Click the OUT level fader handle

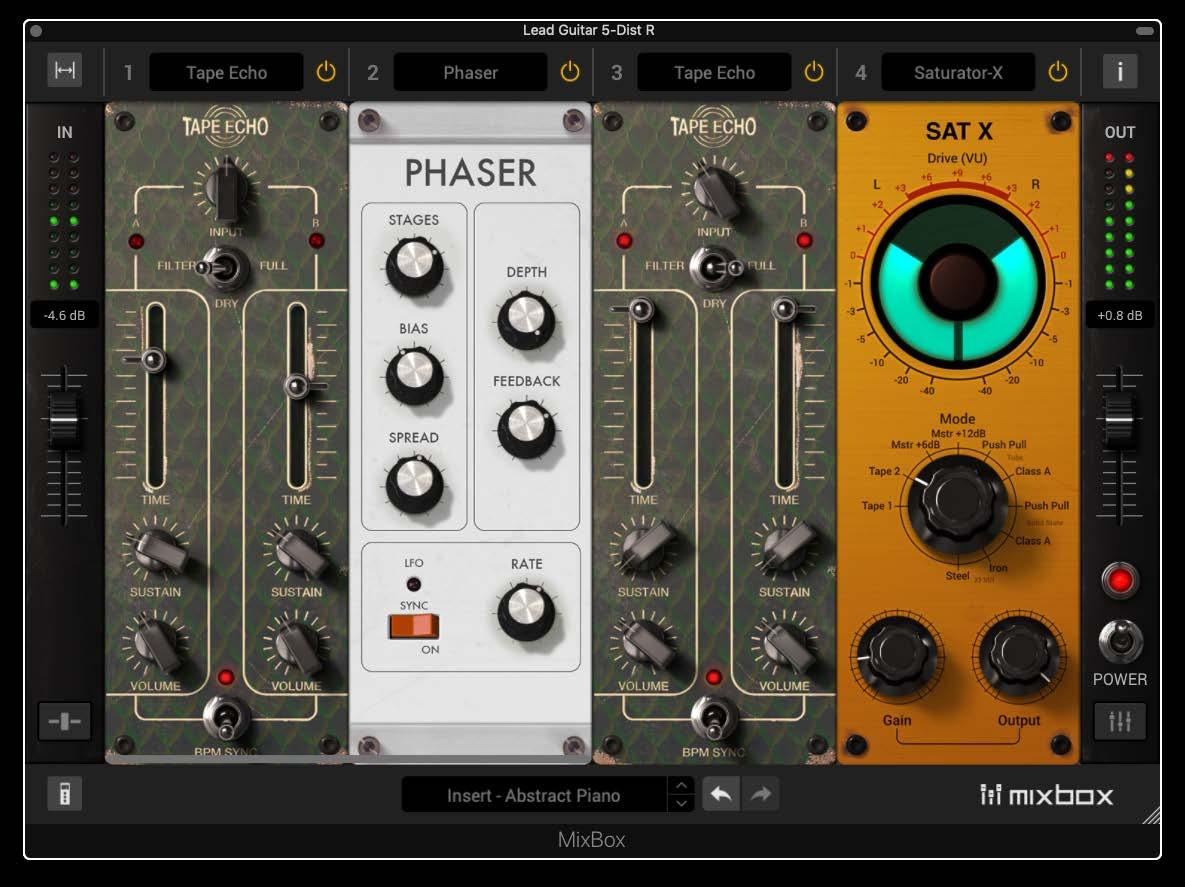click(x=1119, y=419)
